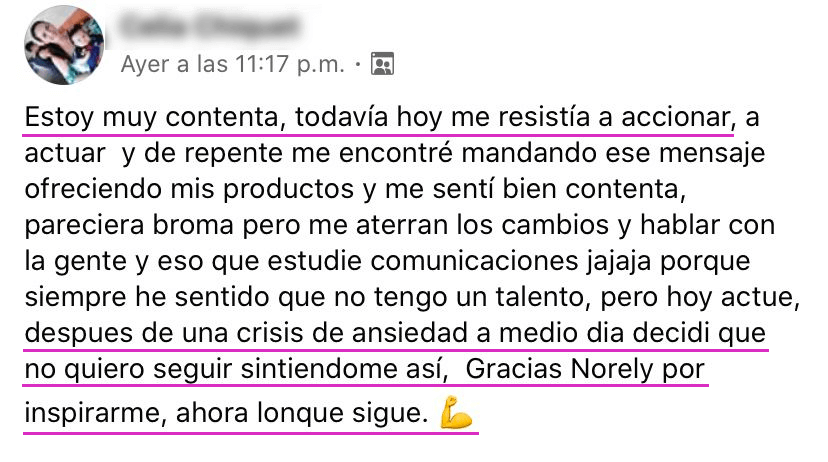Screen dimensions: 828x462
Task: Open the poster's round profile picture
Action: tap(64, 45)
